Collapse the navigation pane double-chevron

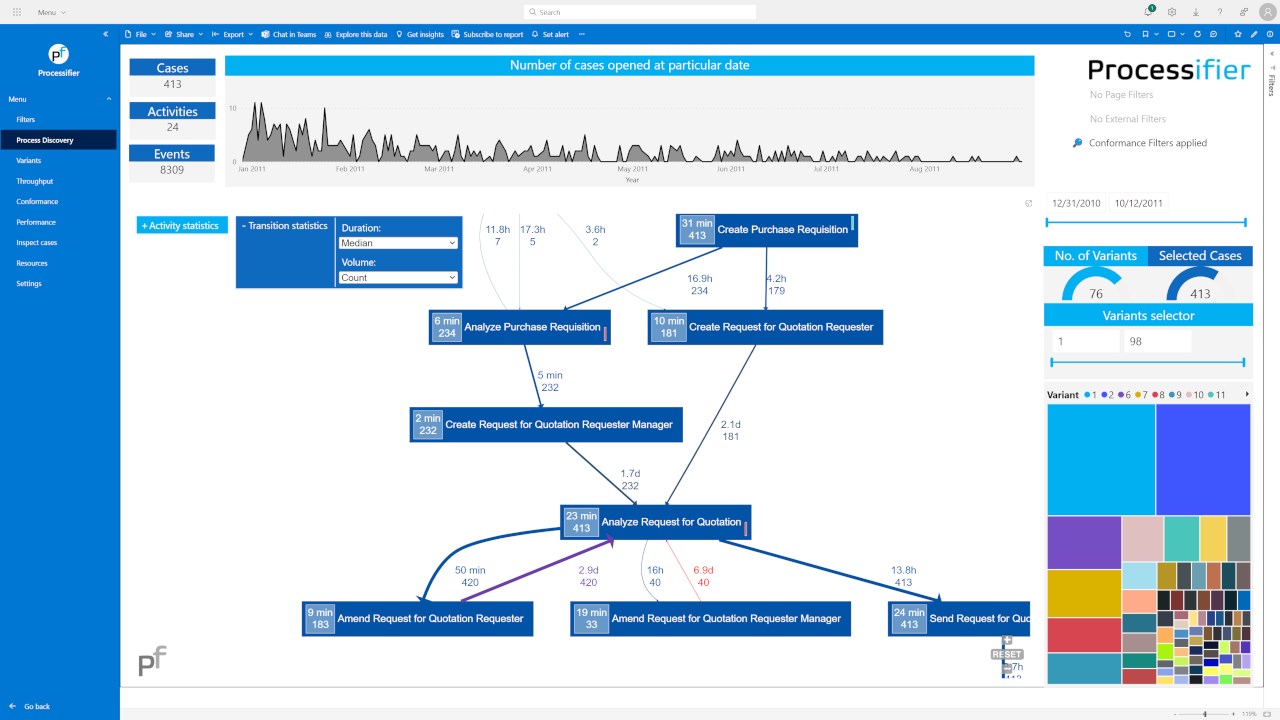coord(106,34)
